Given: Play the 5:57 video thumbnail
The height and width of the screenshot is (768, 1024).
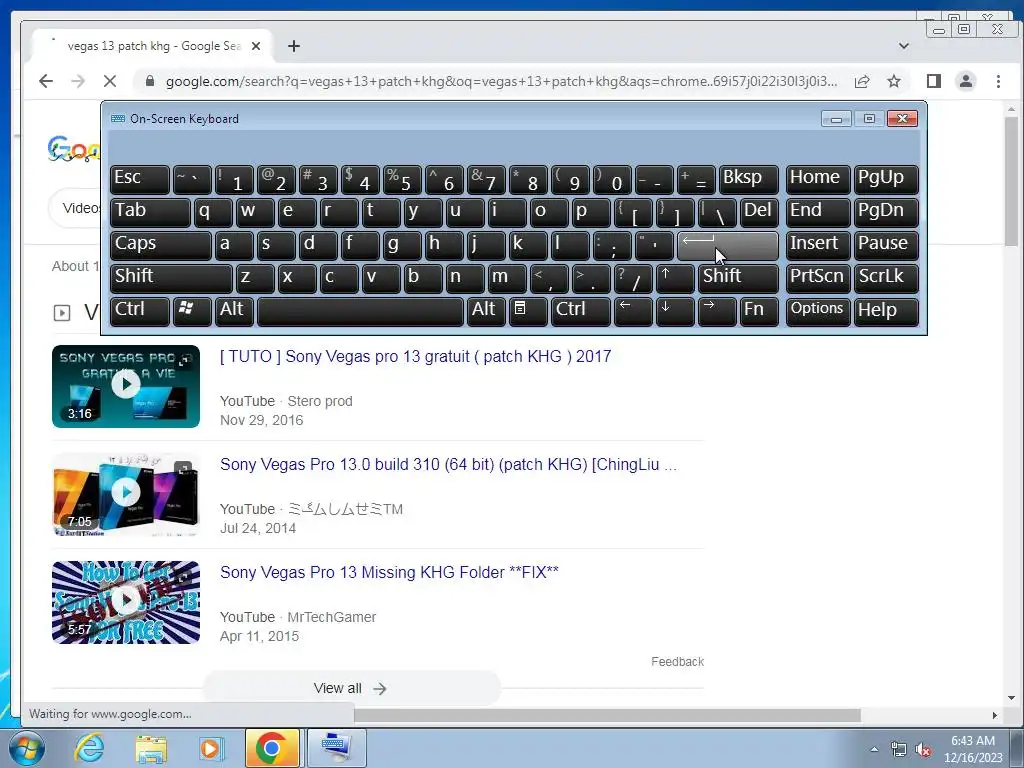Looking at the screenshot, I should pos(126,602).
